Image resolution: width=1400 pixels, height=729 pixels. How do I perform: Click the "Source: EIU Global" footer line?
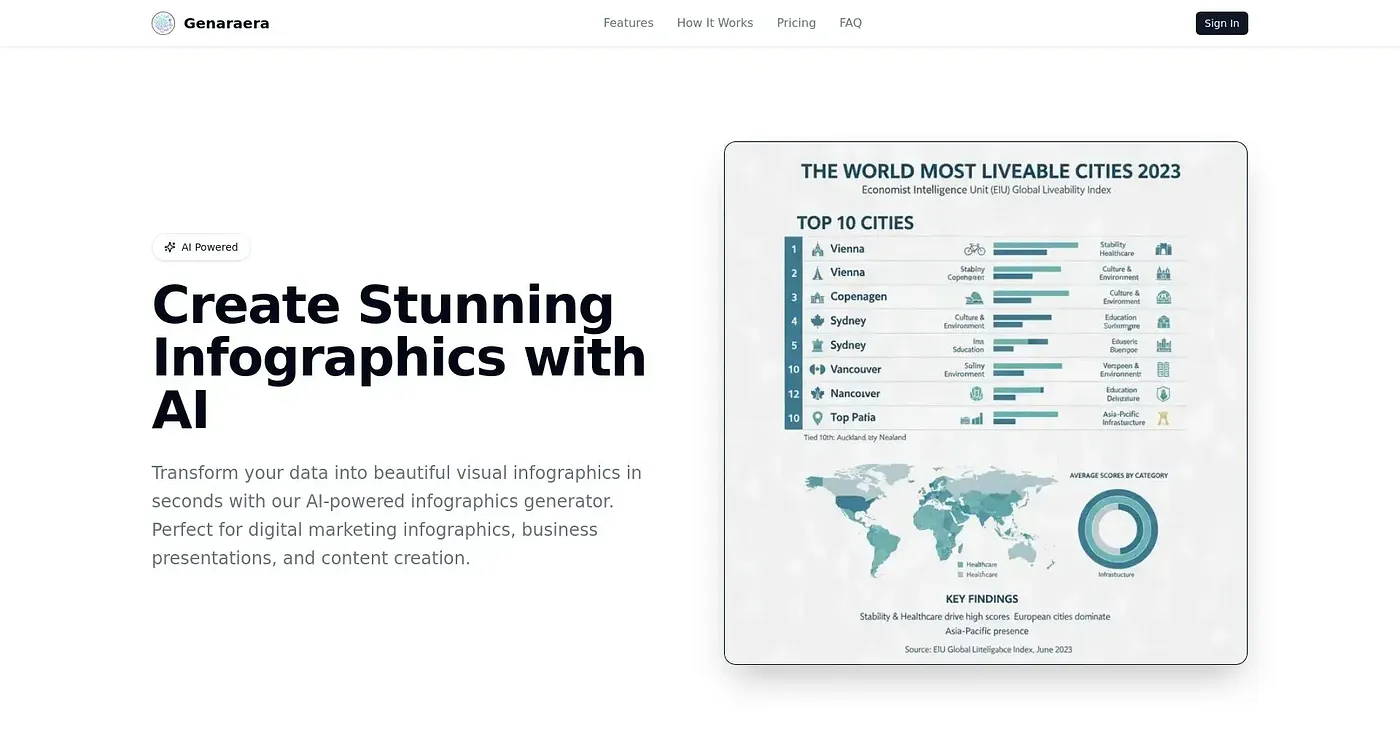tap(988, 650)
